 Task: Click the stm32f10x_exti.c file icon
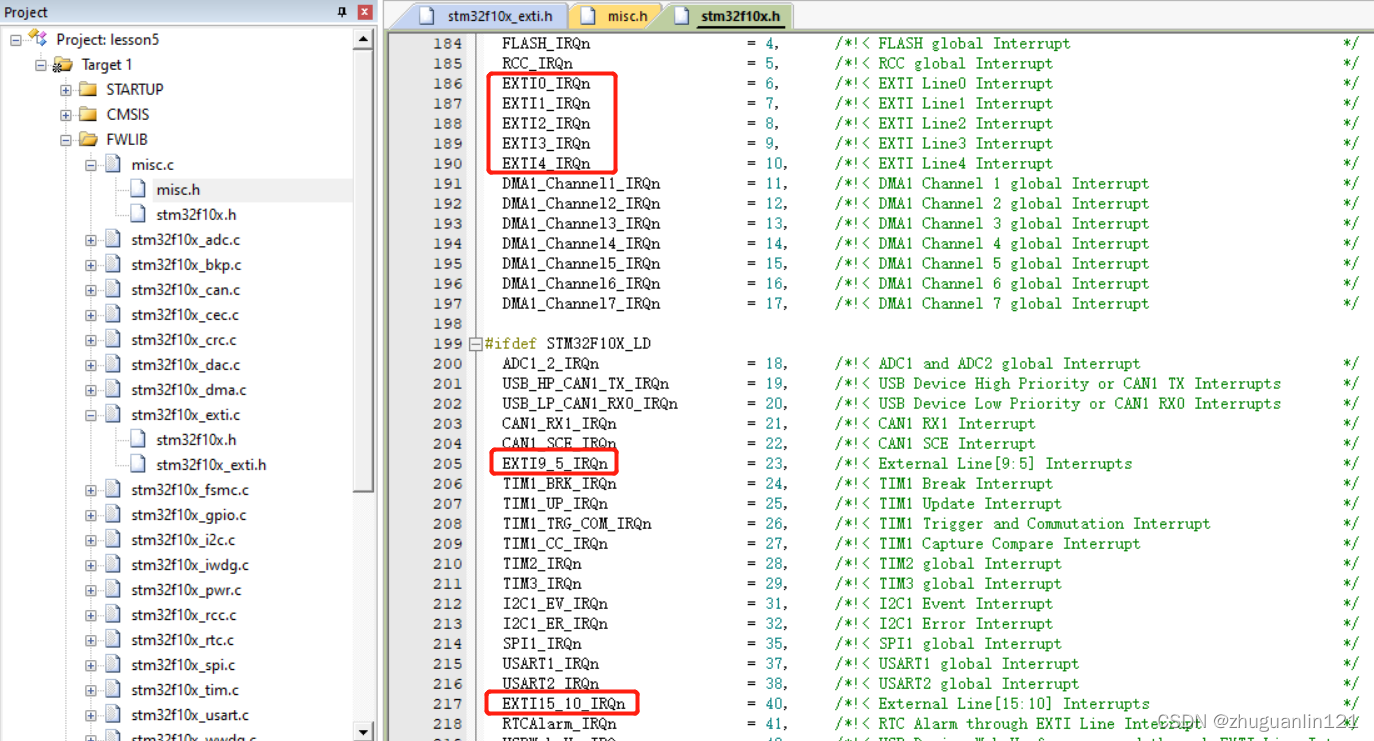113,414
